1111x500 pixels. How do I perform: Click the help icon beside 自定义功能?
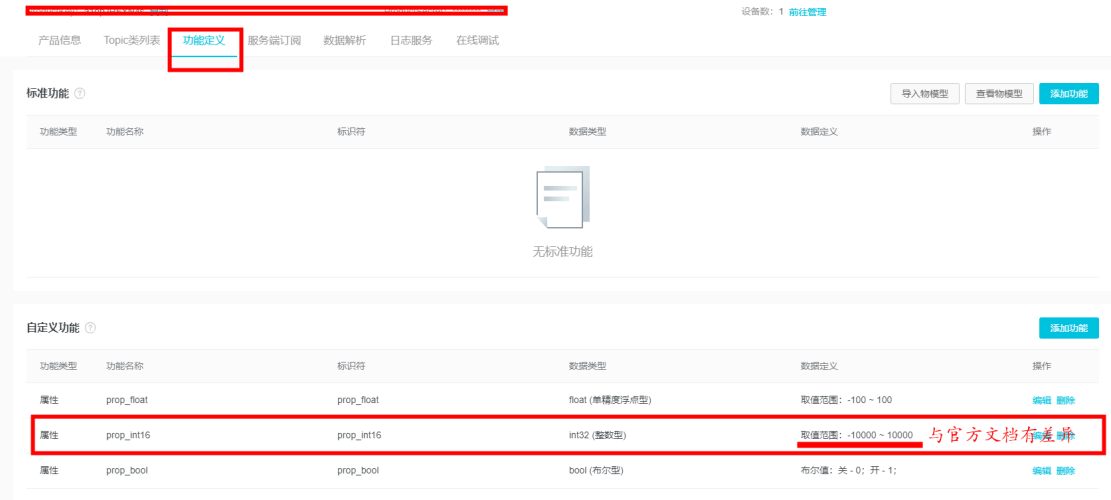[x=90, y=328]
